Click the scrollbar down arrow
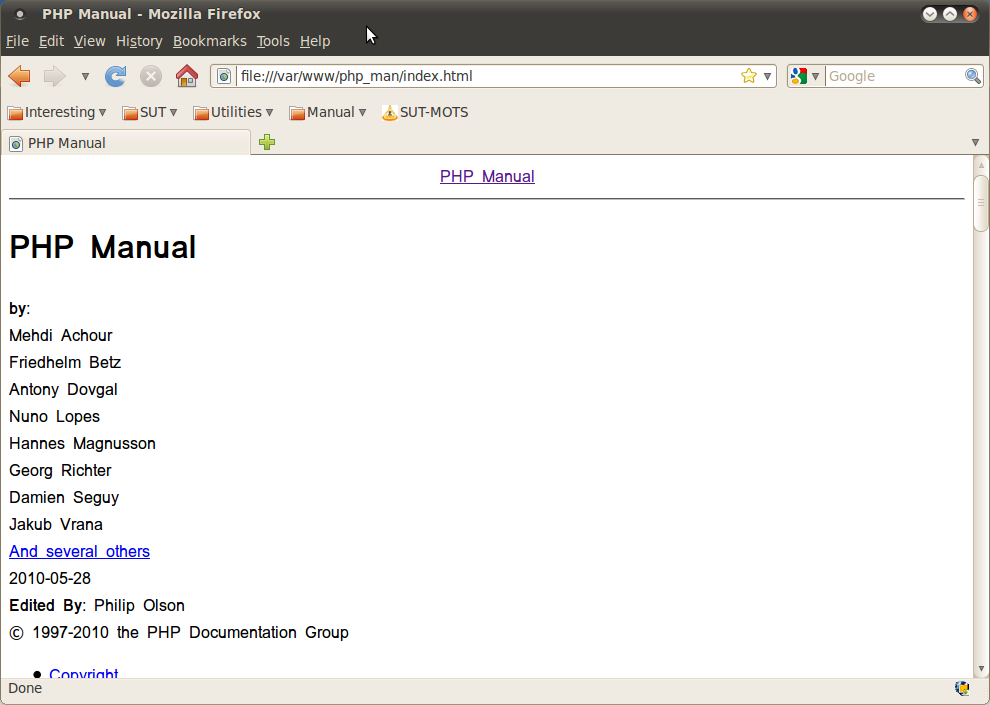990x705 pixels. click(x=981, y=668)
